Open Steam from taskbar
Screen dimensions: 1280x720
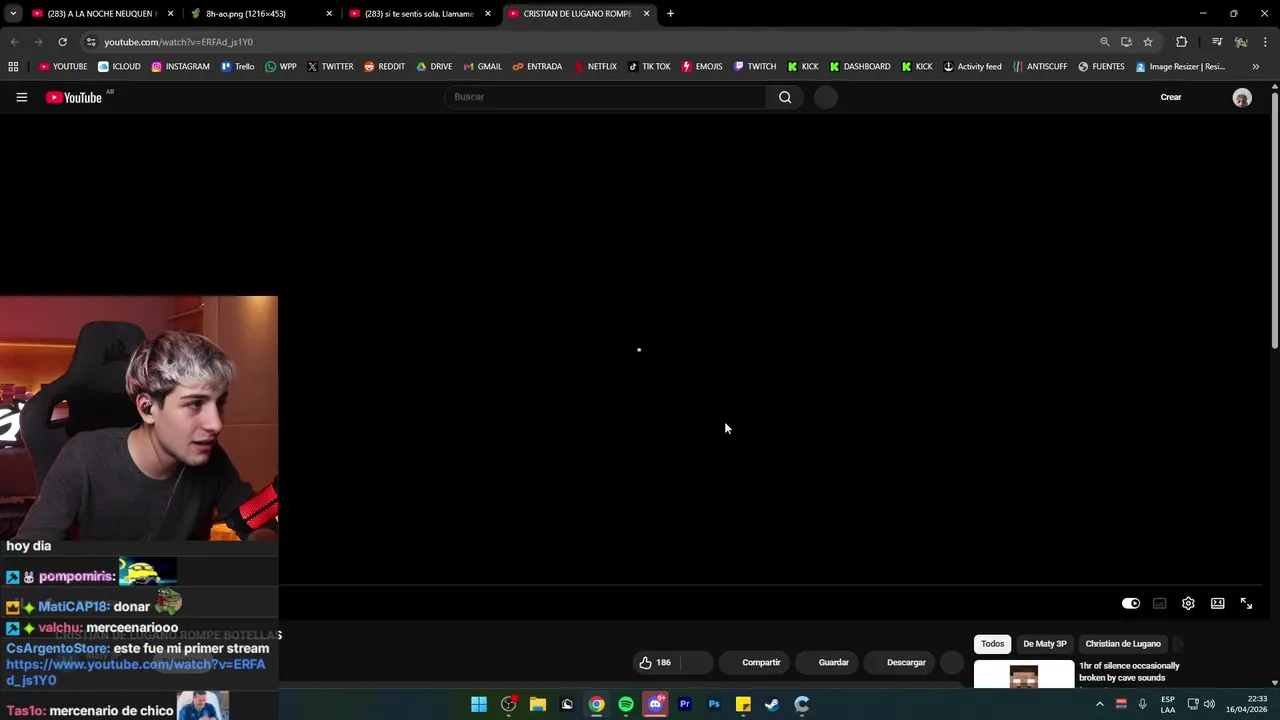click(772, 705)
